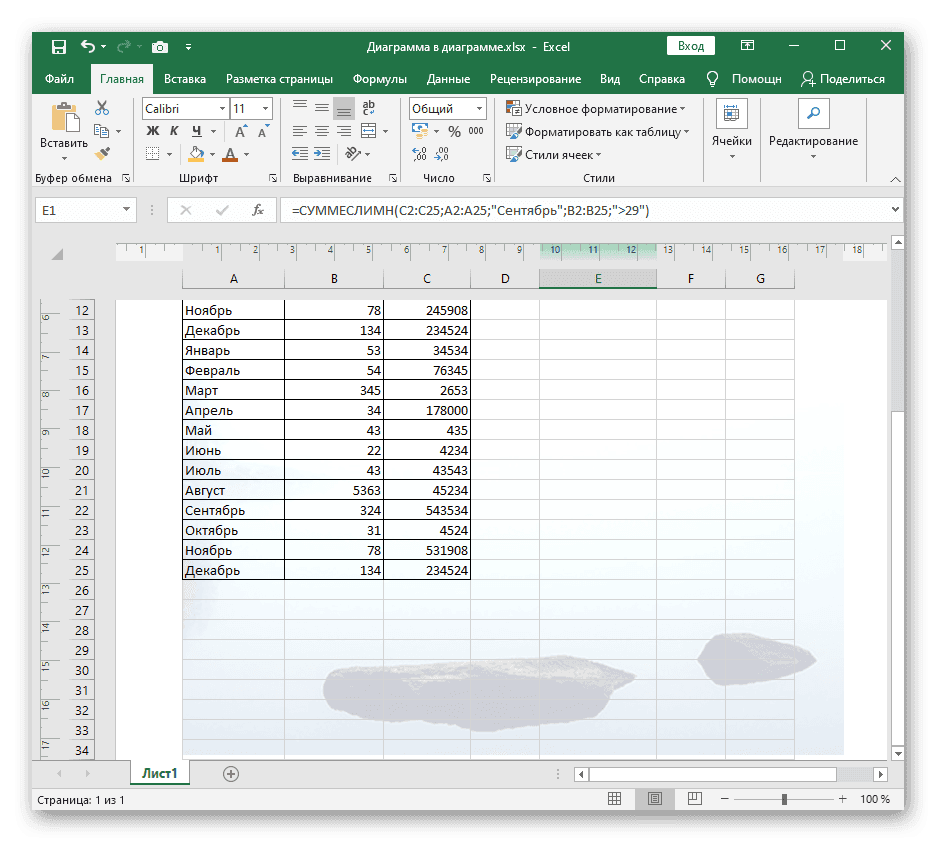Click the Вход sign-in button
The height and width of the screenshot is (842, 936).
click(690, 46)
